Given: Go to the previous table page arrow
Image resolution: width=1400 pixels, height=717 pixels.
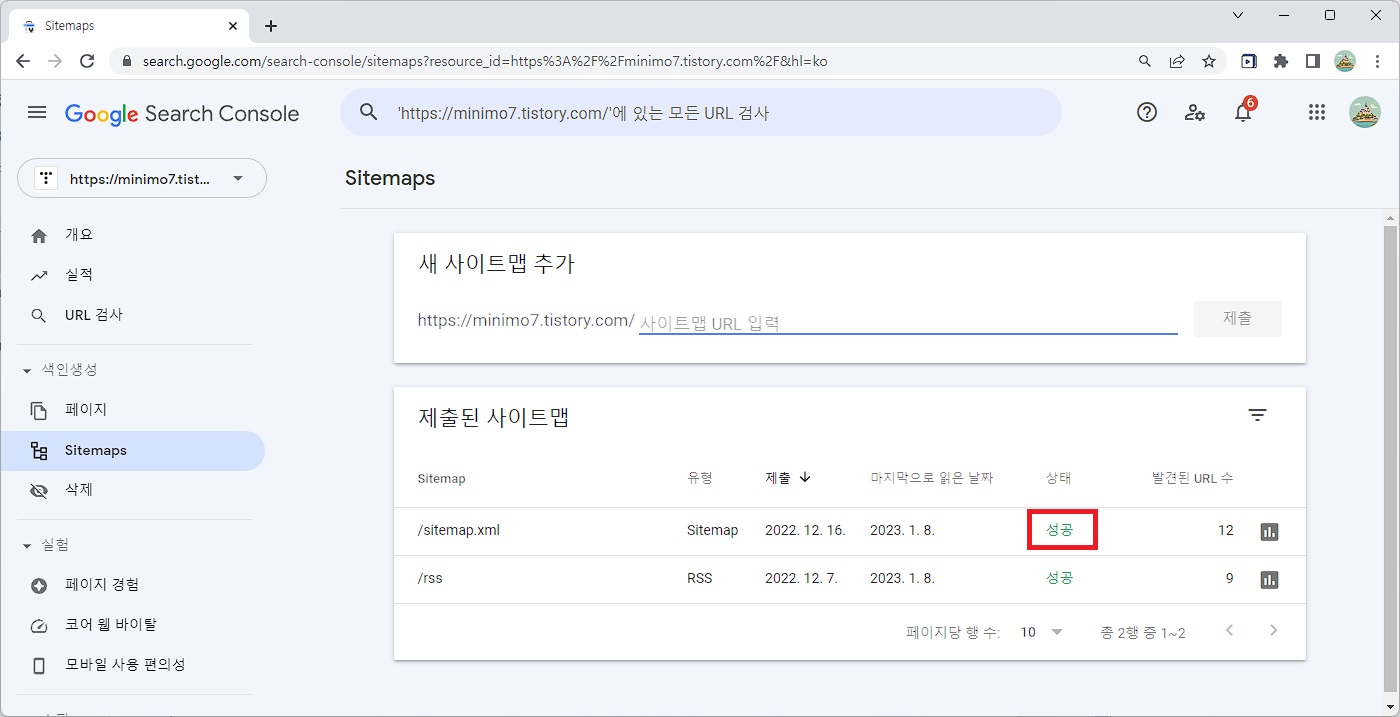Looking at the screenshot, I should click(1230, 631).
